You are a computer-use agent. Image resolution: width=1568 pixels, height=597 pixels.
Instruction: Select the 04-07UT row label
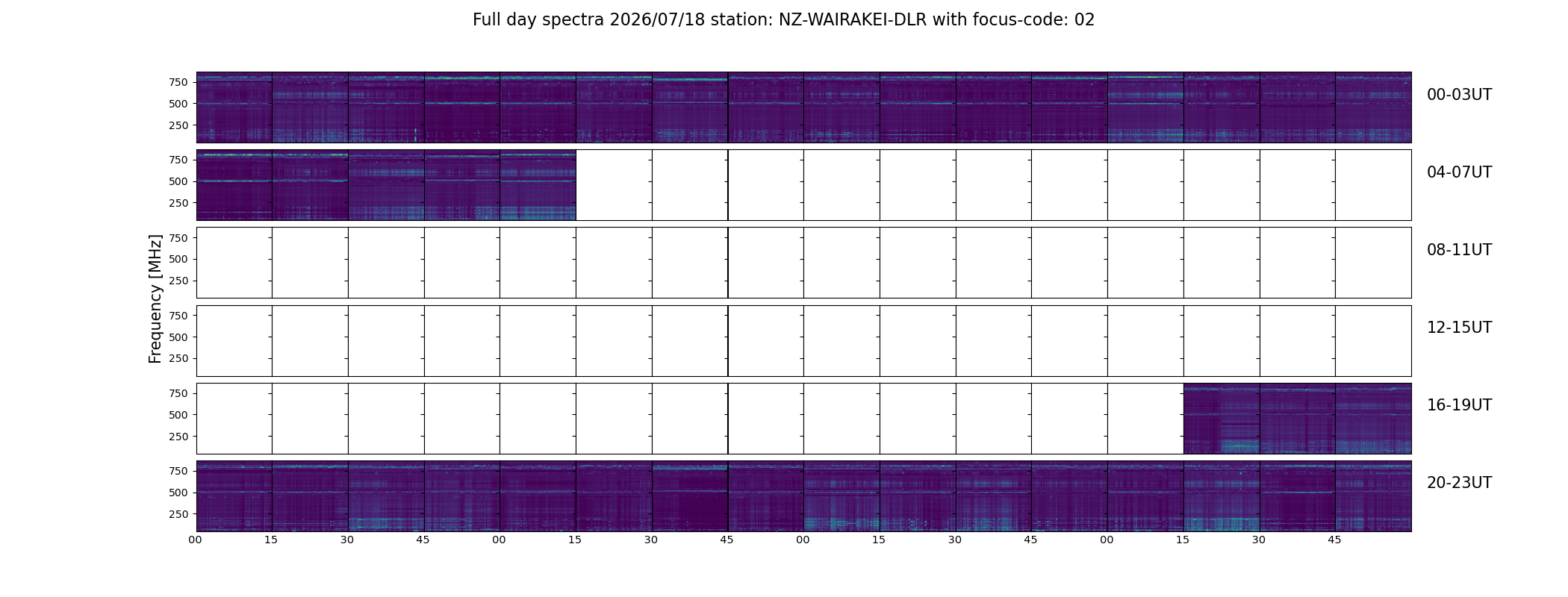[x=1459, y=172]
